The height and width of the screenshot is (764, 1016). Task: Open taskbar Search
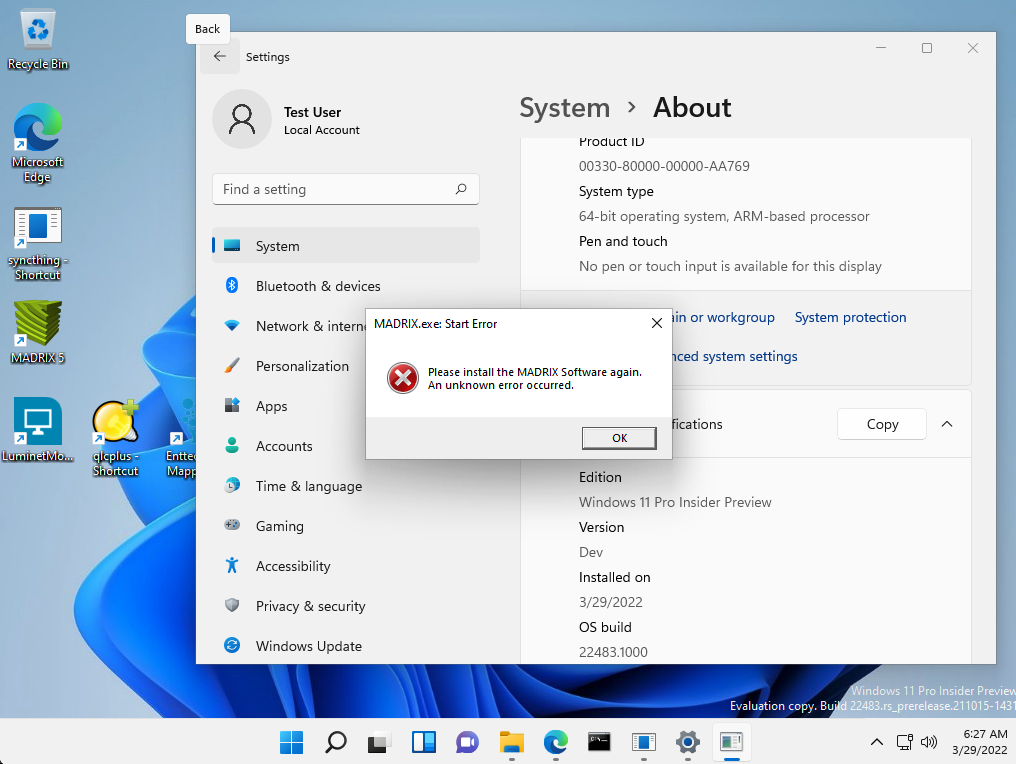pos(336,742)
